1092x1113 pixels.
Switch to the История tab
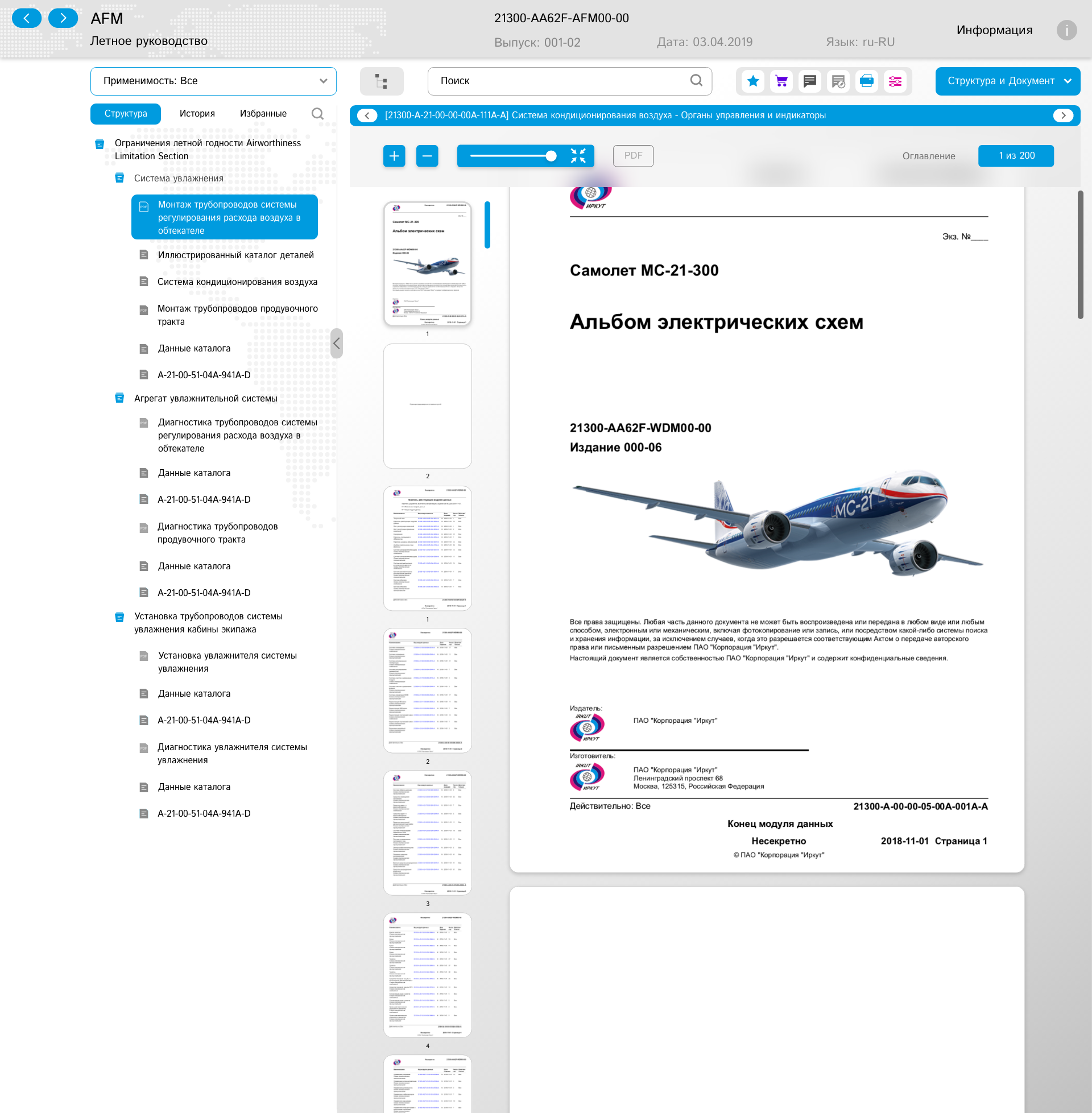(197, 114)
